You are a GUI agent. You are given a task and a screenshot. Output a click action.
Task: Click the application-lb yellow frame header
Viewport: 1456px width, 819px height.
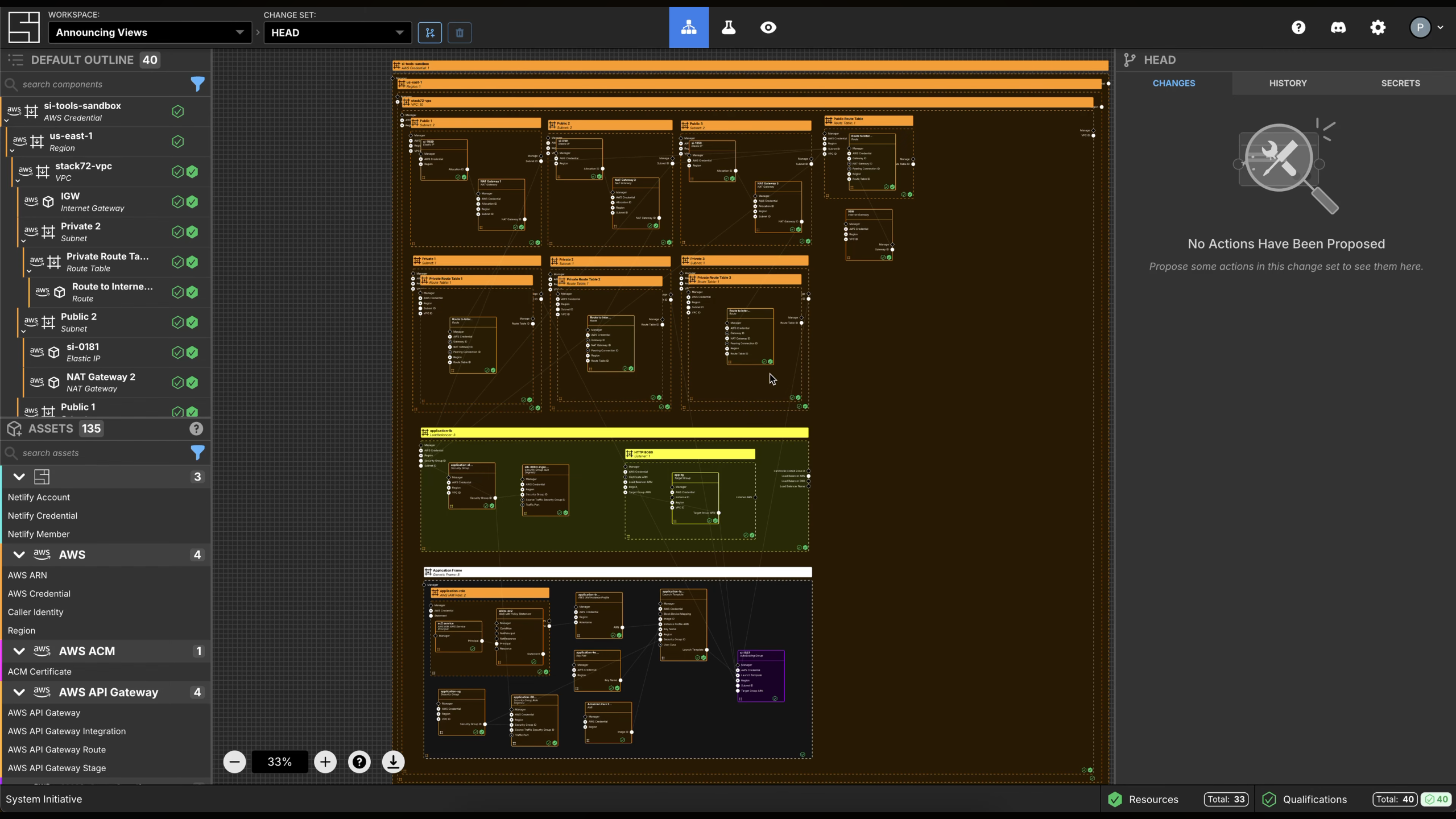614,433
